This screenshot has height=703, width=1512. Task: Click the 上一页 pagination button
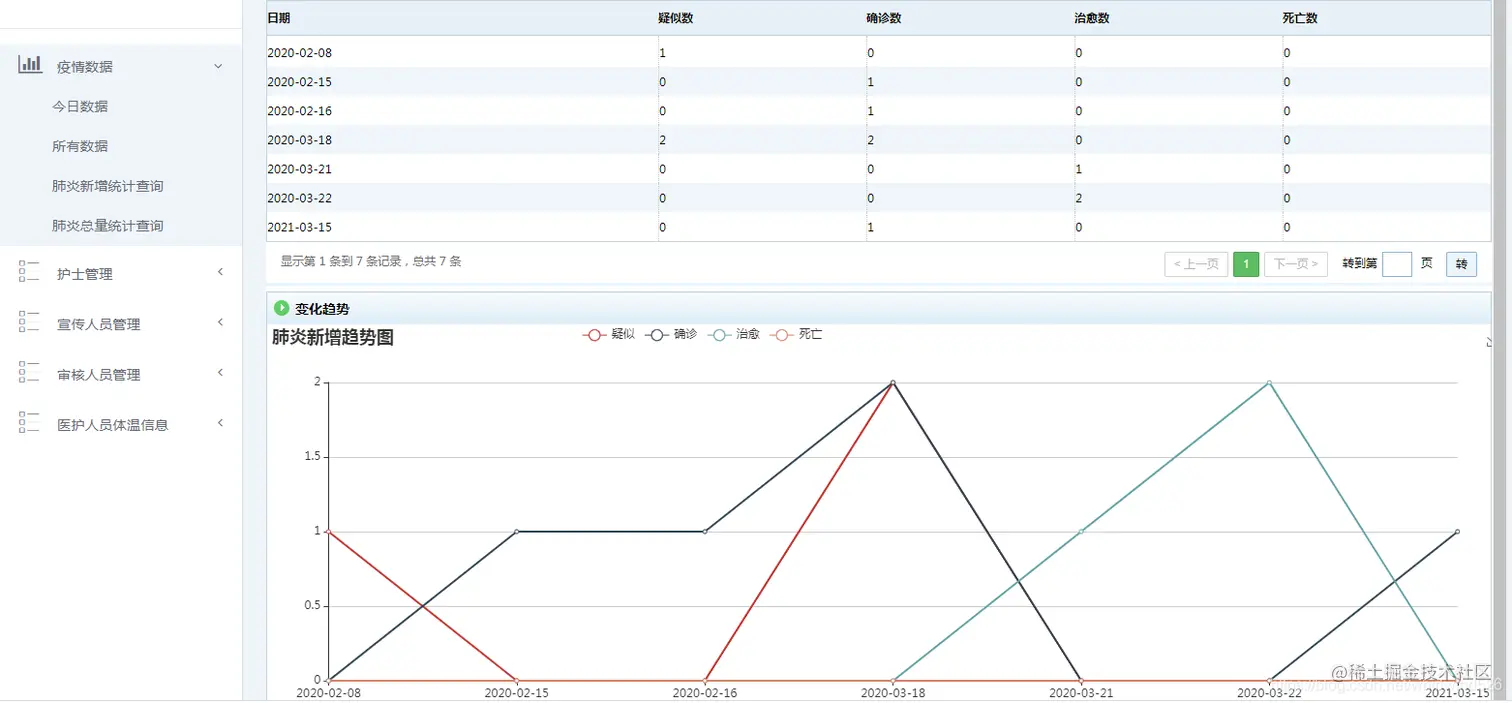tap(1196, 264)
